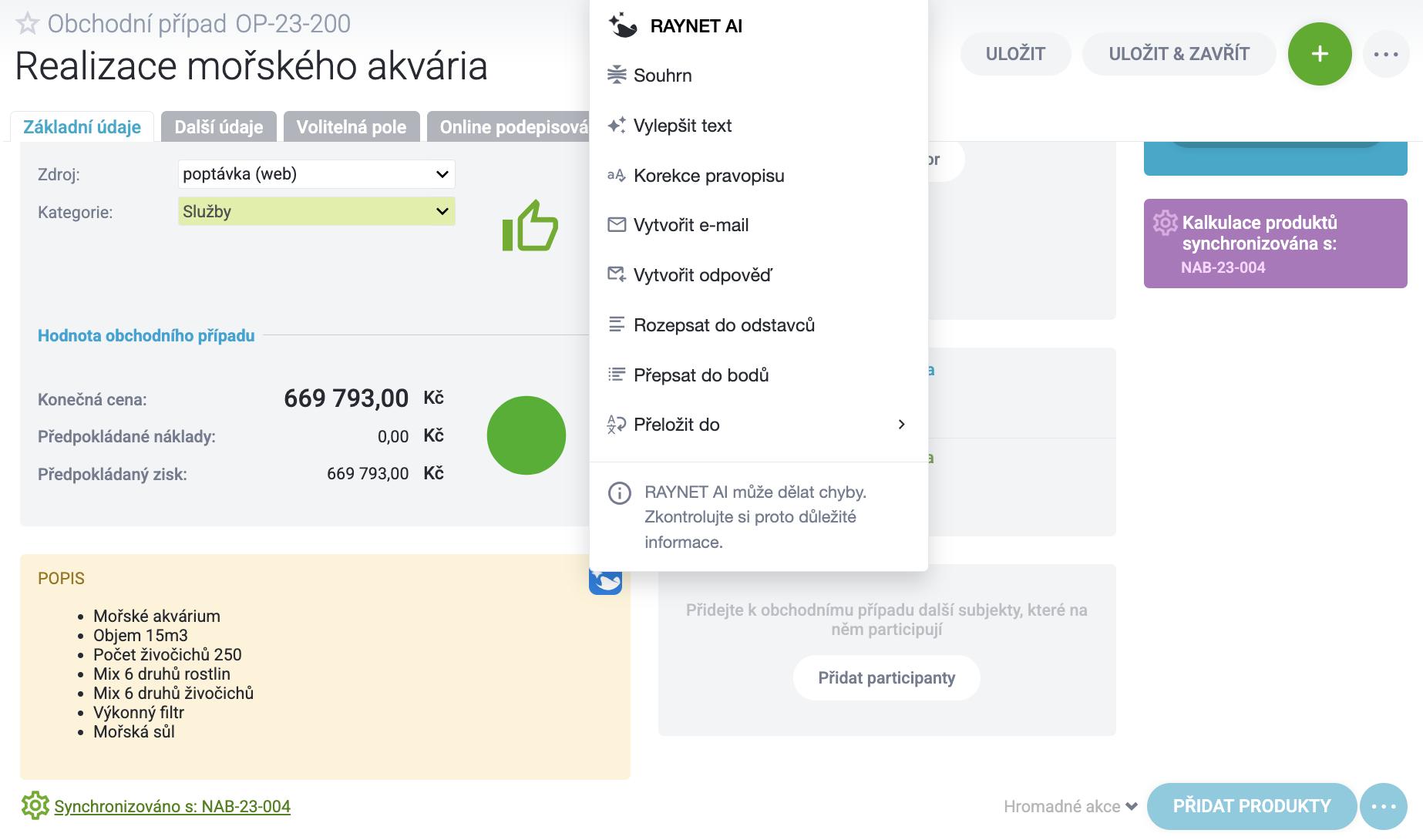Expand the Hromadné akce dropdown
Viewport: 1423px width, 840px height.
(x=1070, y=806)
